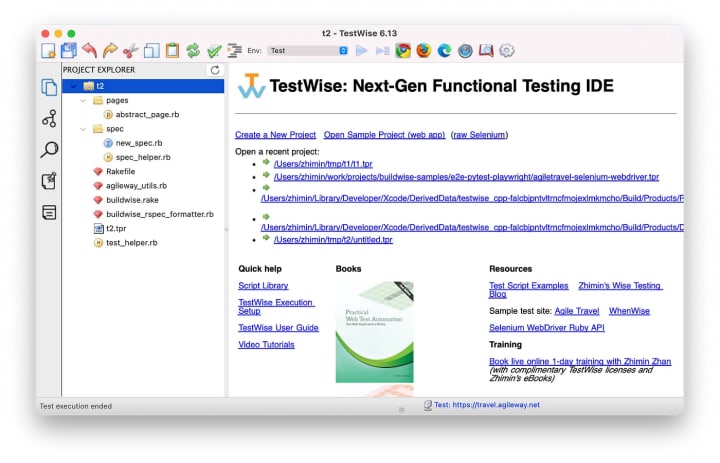
Task: Select the Firefox browser icon
Action: click(x=424, y=51)
